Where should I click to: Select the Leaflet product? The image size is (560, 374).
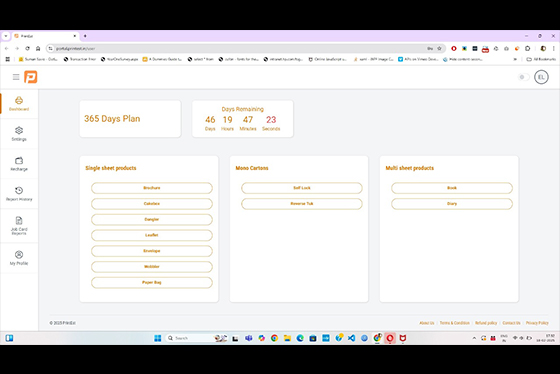[152, 235]
